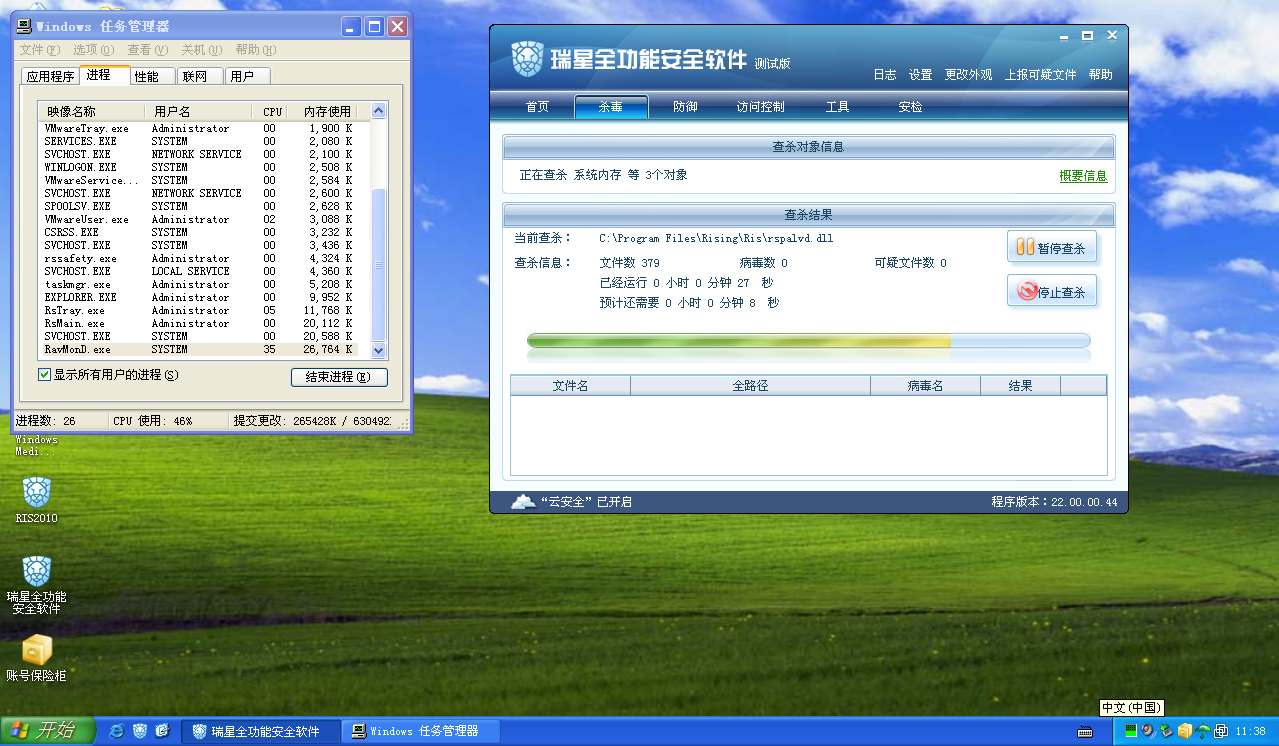Go to the 首页 tab in Rising
This screenshot has width=1279, height=746.
click(x=537, y=107)
